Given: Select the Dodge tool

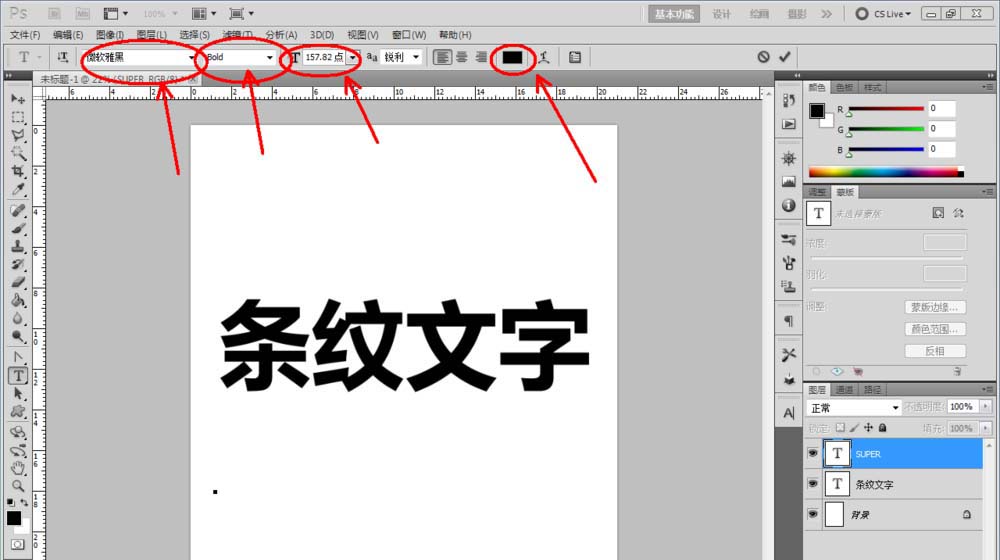Looking at the screenshot, I should (x=18, y=335).
